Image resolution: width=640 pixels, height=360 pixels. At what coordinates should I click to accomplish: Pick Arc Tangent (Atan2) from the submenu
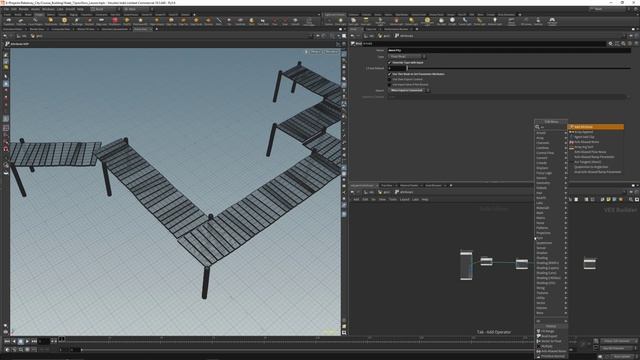pos(596,162)
